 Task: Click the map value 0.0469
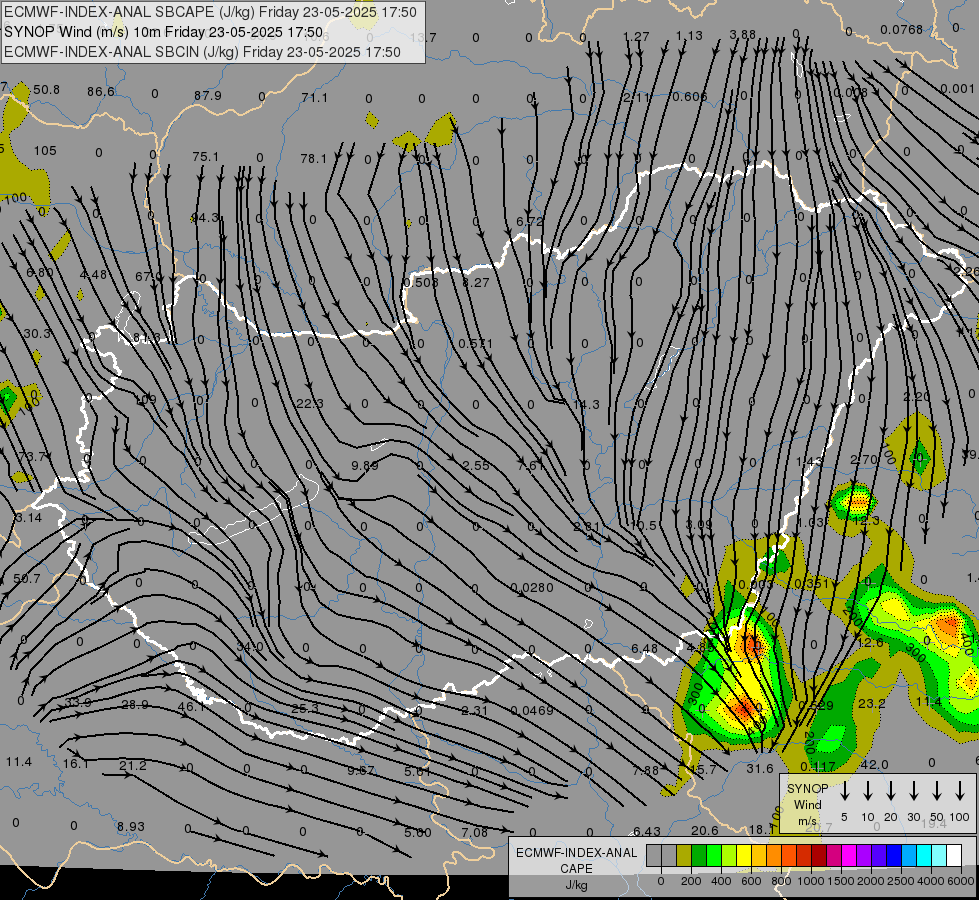532,710
